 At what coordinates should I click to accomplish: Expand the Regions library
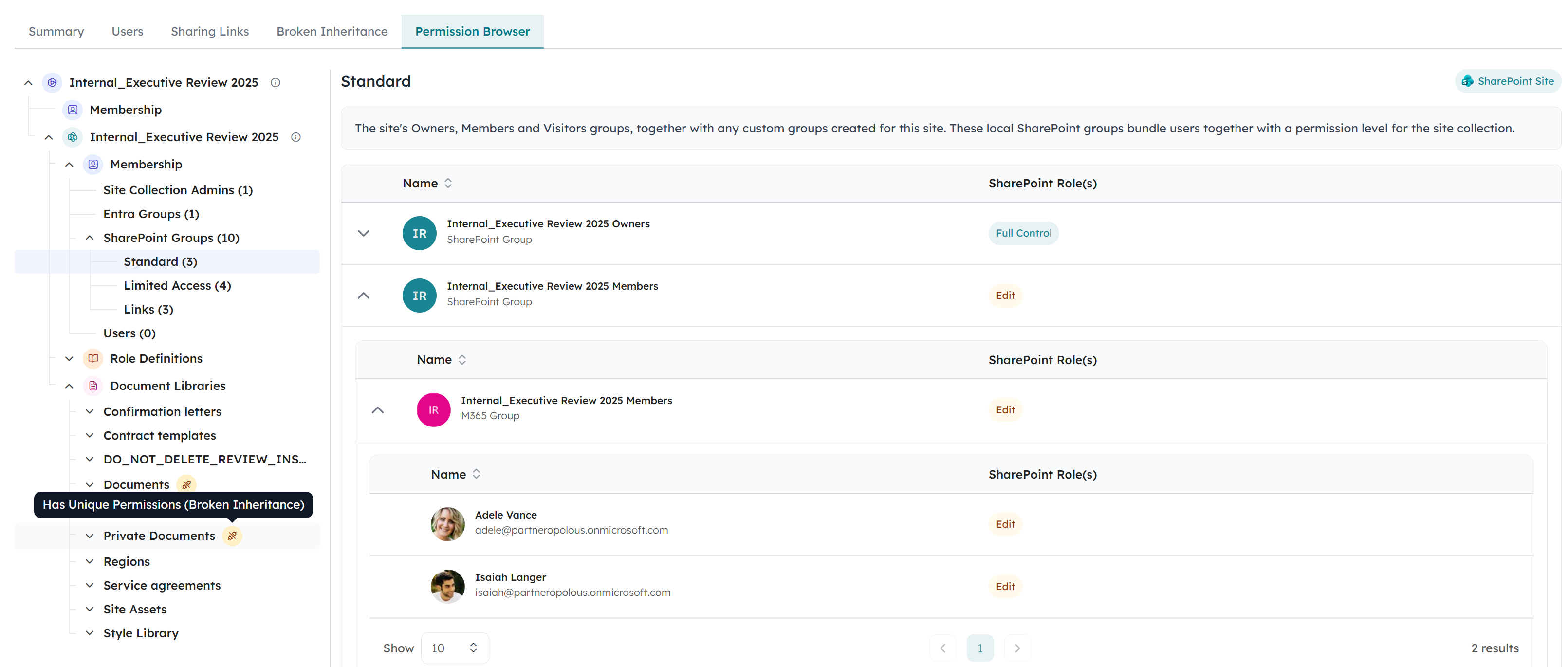pos(90,561)
